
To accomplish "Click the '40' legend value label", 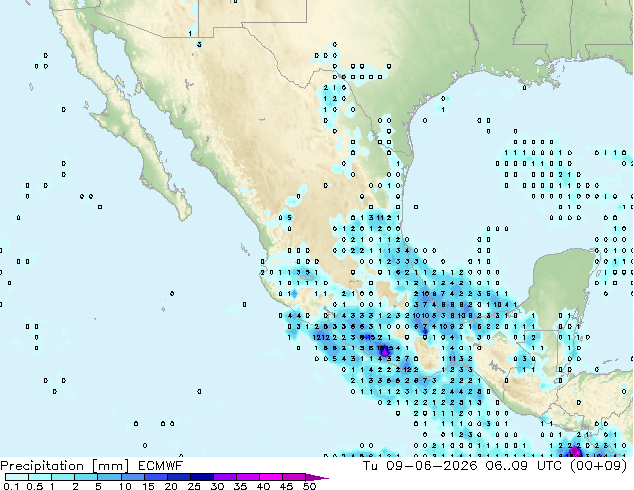I will [263, 486].
